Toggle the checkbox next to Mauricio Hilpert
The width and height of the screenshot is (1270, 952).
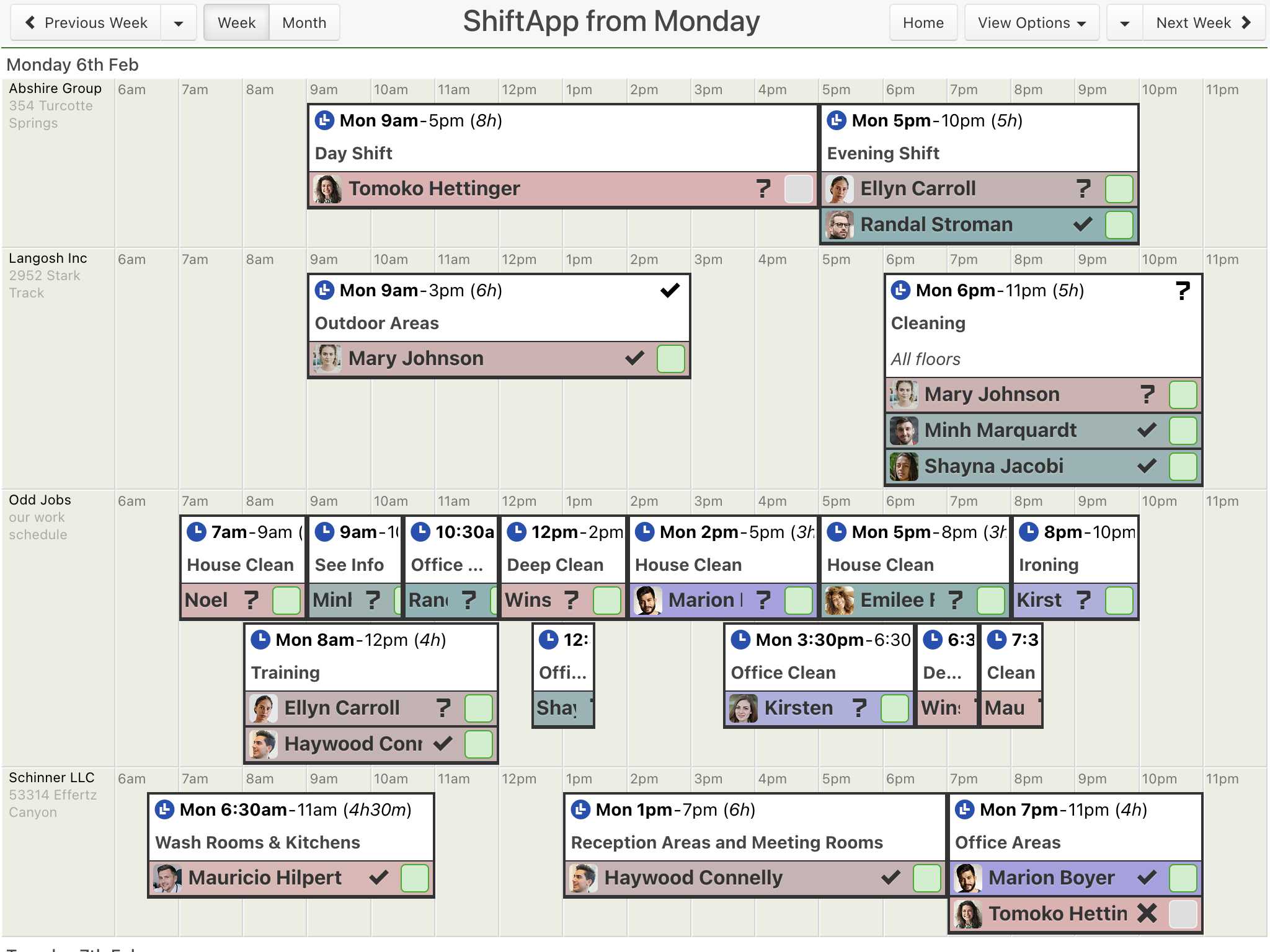[415, 878]
